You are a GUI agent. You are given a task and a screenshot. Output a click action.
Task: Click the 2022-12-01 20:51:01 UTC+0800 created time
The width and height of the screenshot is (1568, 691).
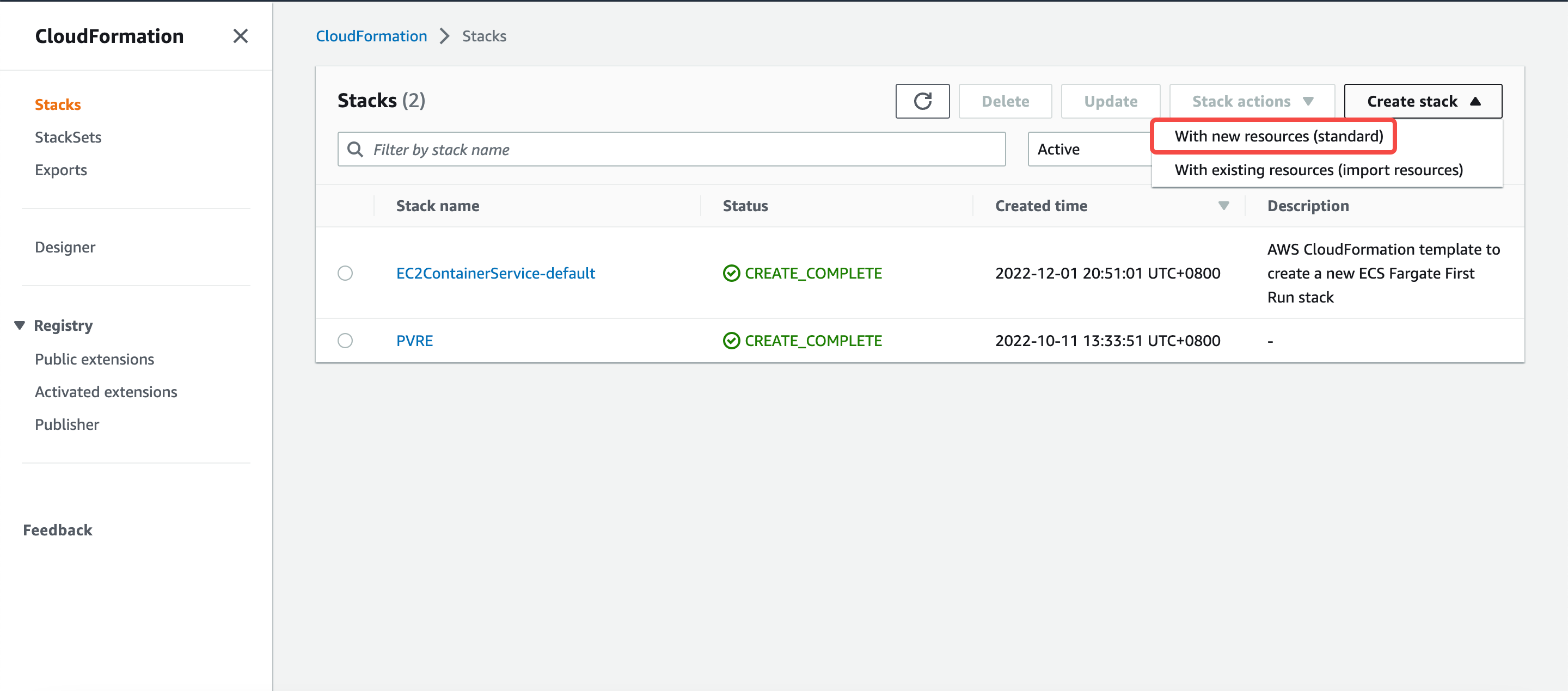(1108, 273)
